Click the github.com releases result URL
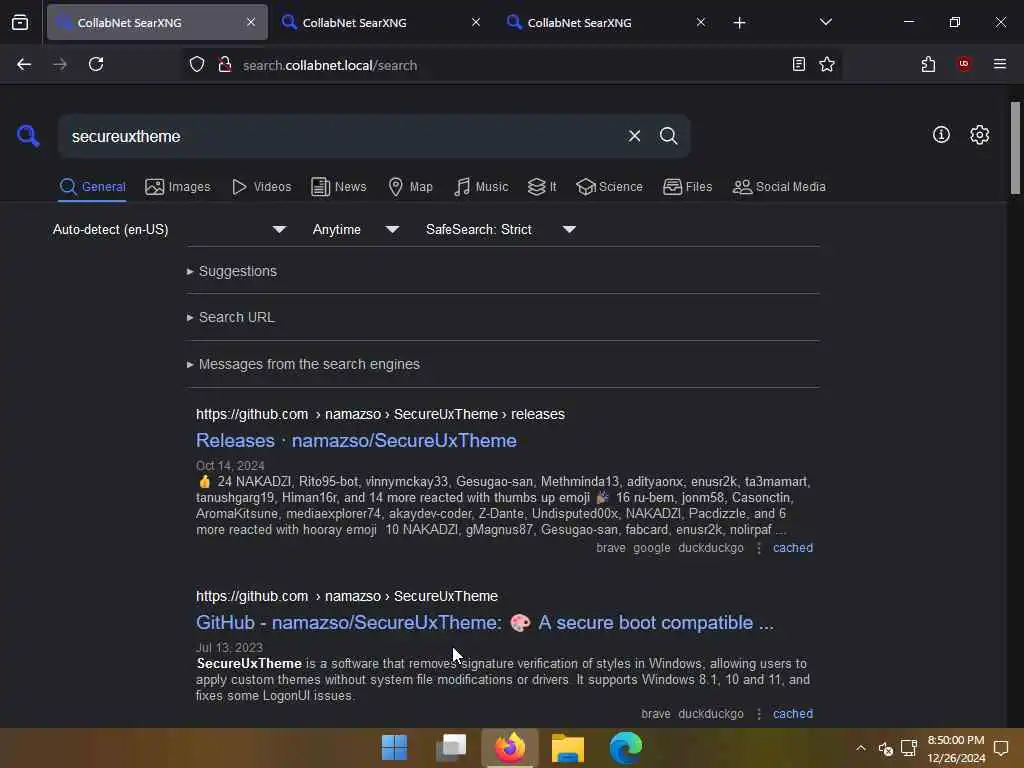Viewport: 1024px width, 768px height. (x=380, y=414)
